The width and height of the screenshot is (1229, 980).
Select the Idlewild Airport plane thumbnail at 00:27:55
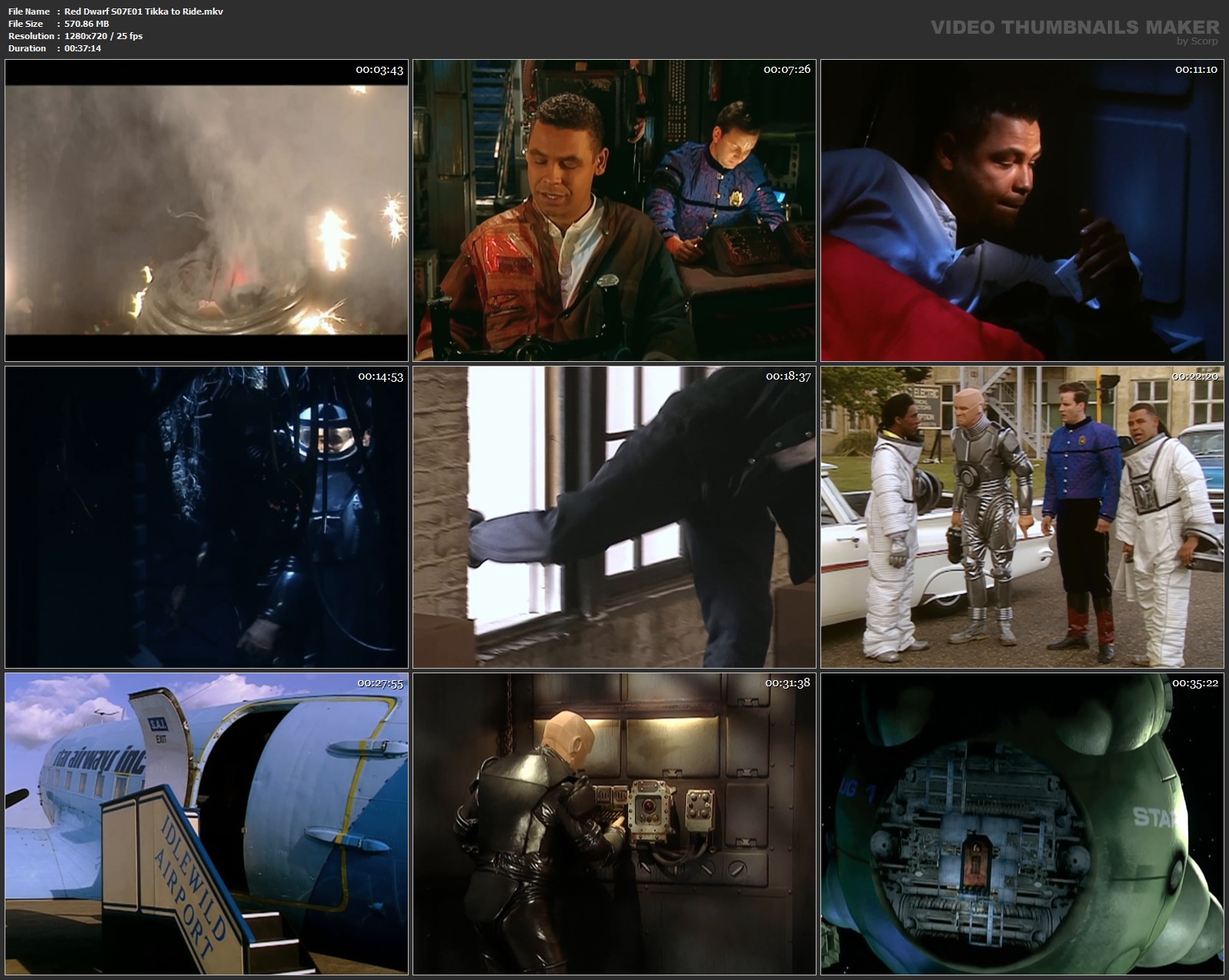pyautogui.click(x=206, y=824)
